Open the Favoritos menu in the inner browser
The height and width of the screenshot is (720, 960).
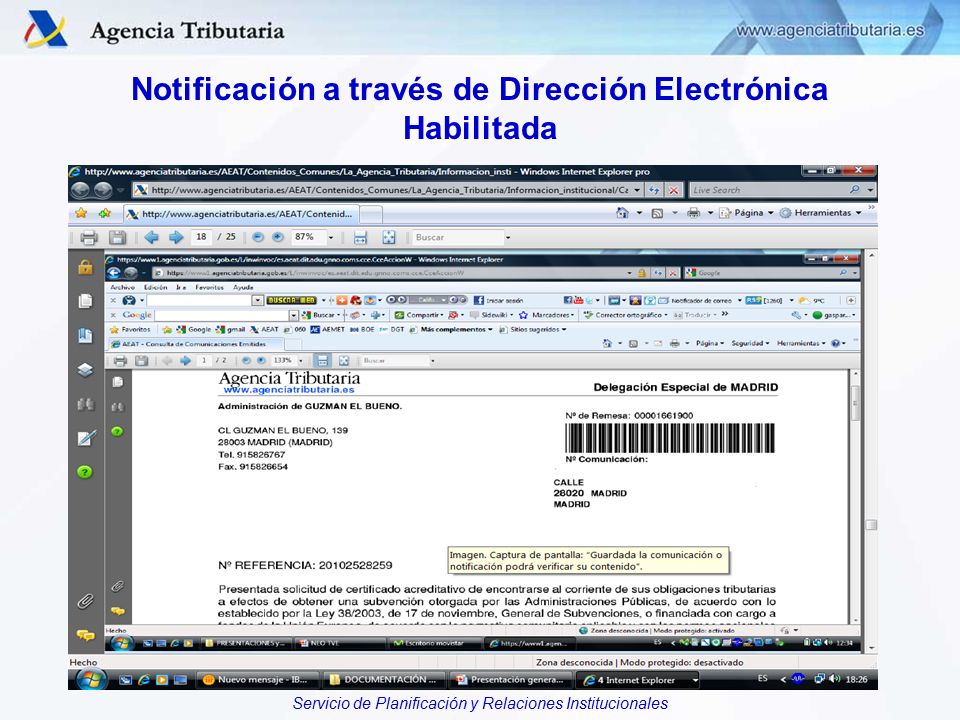[209, 287]
